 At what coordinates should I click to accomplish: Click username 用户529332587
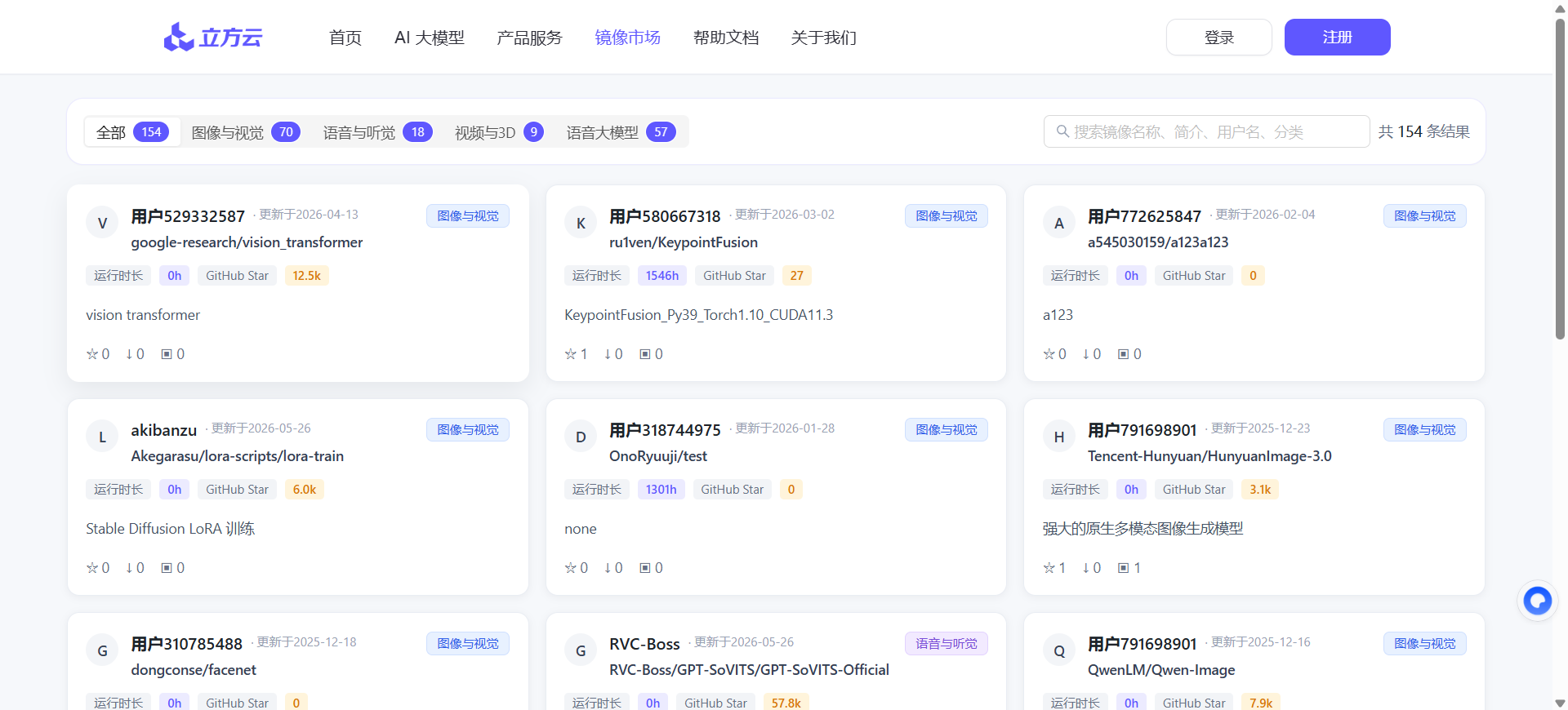point(188,216)
